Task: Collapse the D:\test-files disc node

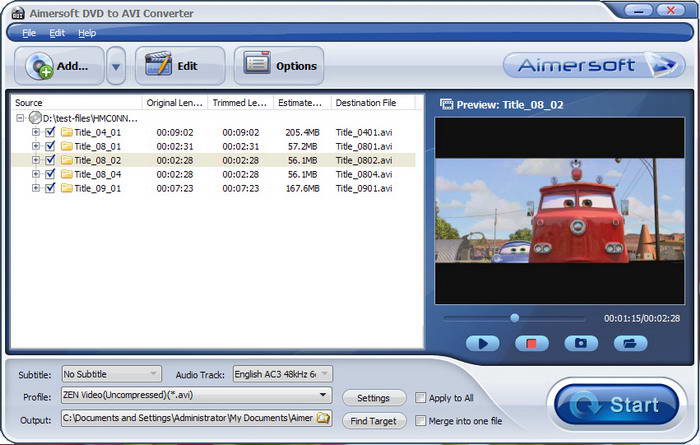Action: coord(20,118)
